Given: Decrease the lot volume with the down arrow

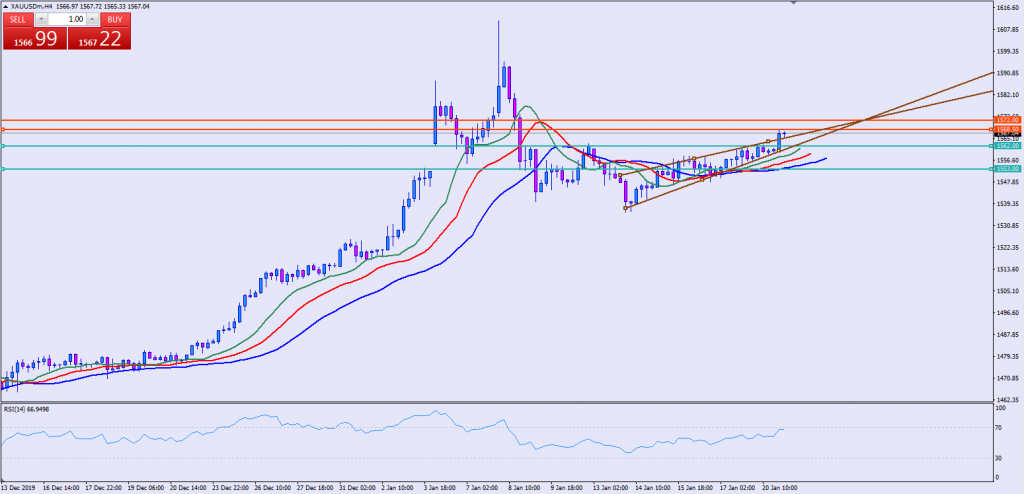Looking at the screenshot, I should point(42,20).
